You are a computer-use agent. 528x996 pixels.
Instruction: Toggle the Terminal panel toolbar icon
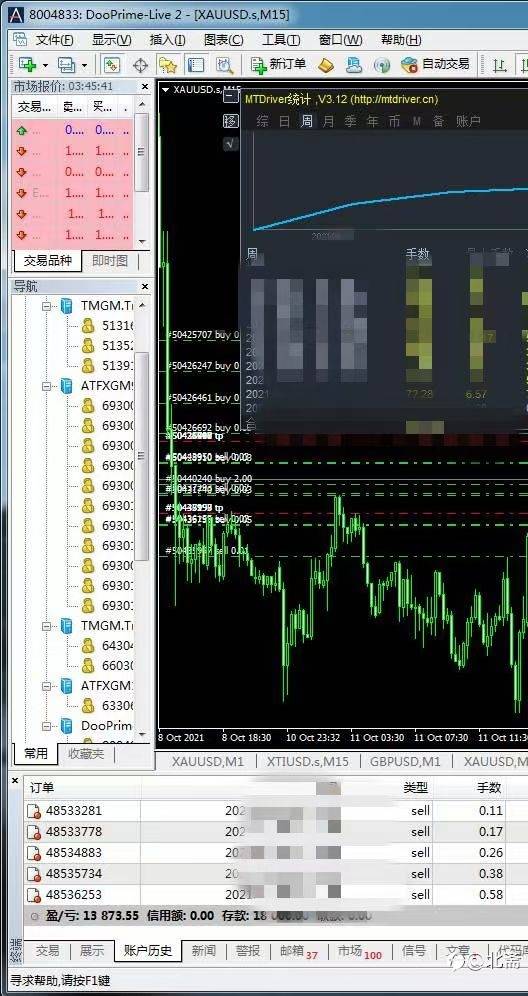196,65
